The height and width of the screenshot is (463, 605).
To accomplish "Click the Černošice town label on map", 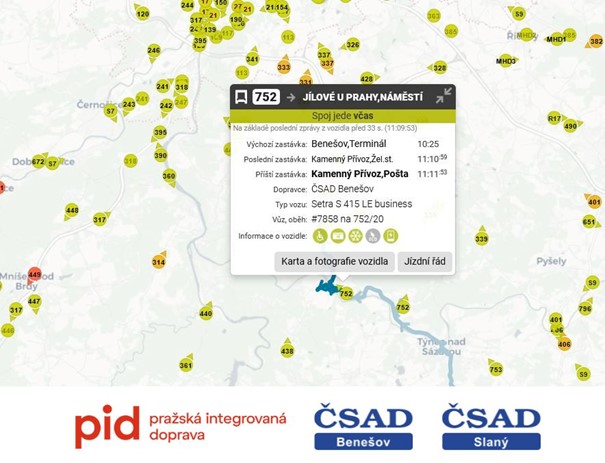I will tap(100, 105).
